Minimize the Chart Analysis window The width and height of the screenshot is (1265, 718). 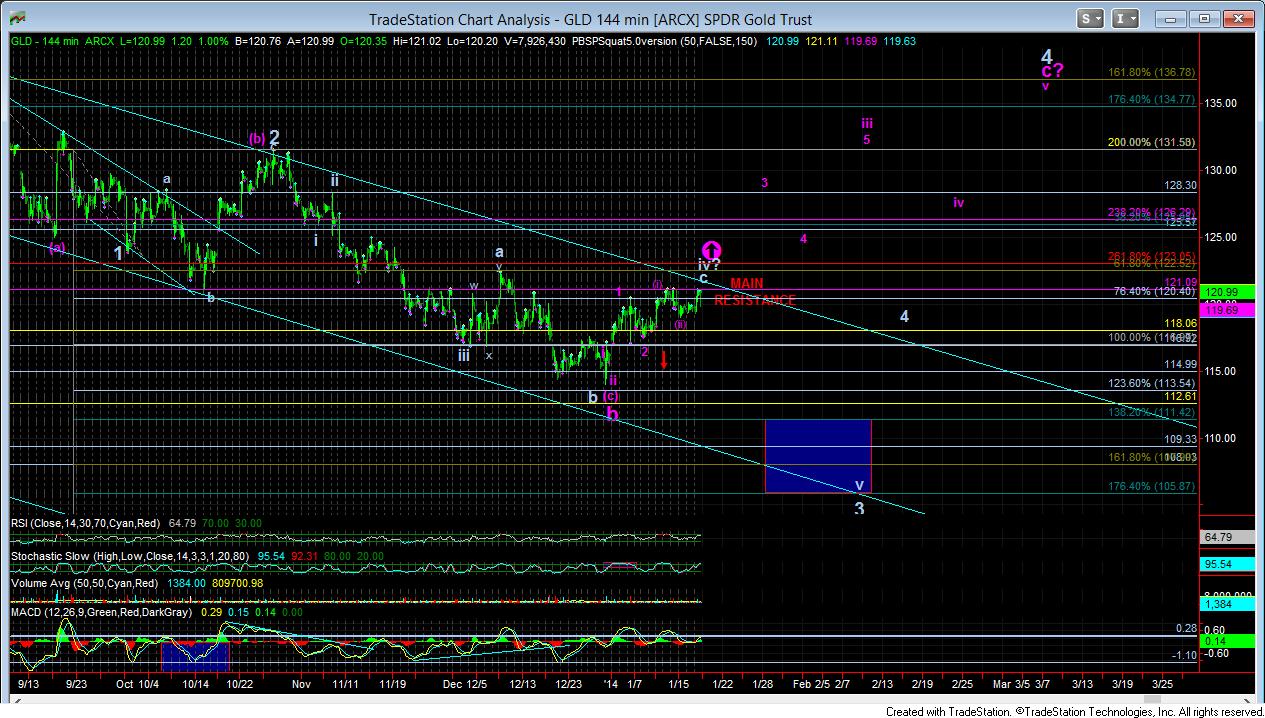(x=1171, y=18)
